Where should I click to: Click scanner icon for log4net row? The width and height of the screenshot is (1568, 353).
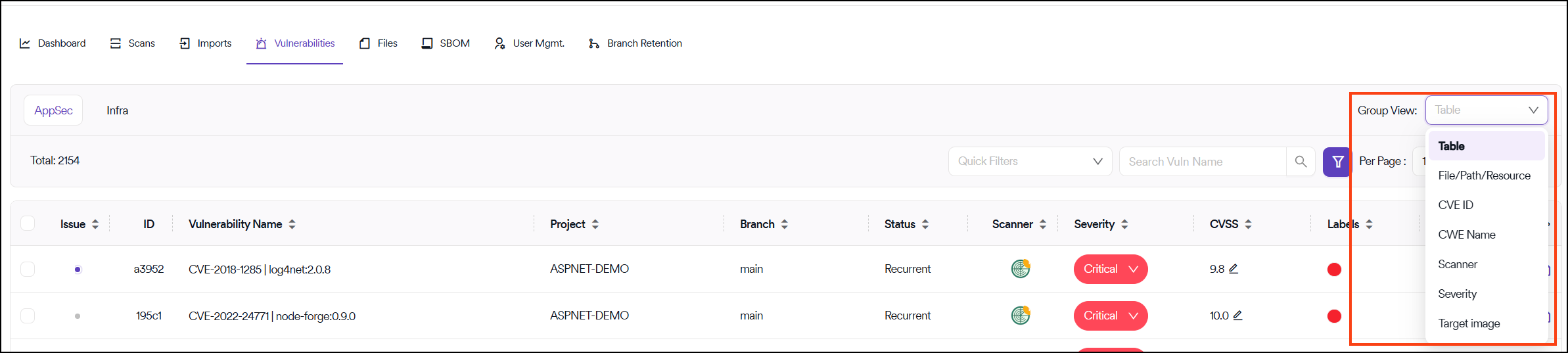[x=1021, y=269]
